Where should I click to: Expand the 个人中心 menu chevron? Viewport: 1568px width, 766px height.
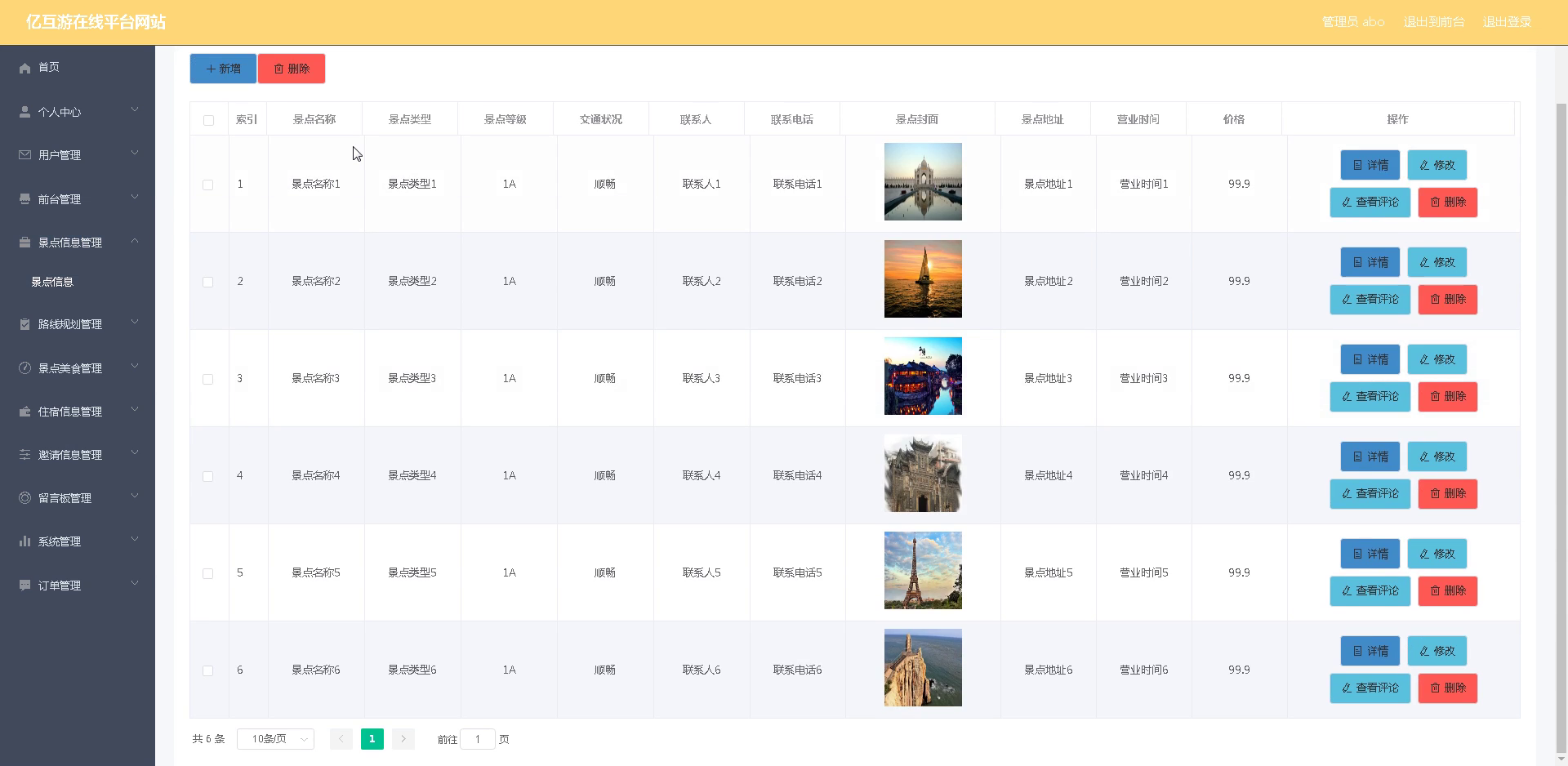[x=135, y=109]
